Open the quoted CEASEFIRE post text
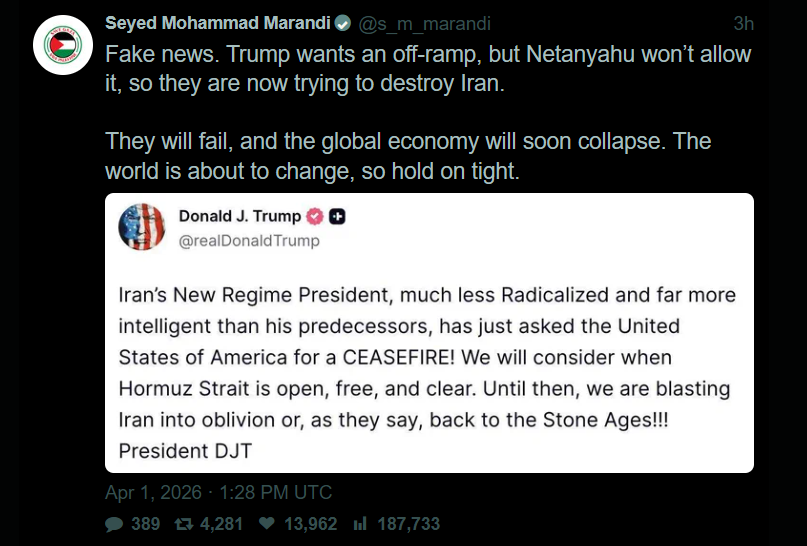The height and width of the screenshot is (546, 807). click(427, 373)
